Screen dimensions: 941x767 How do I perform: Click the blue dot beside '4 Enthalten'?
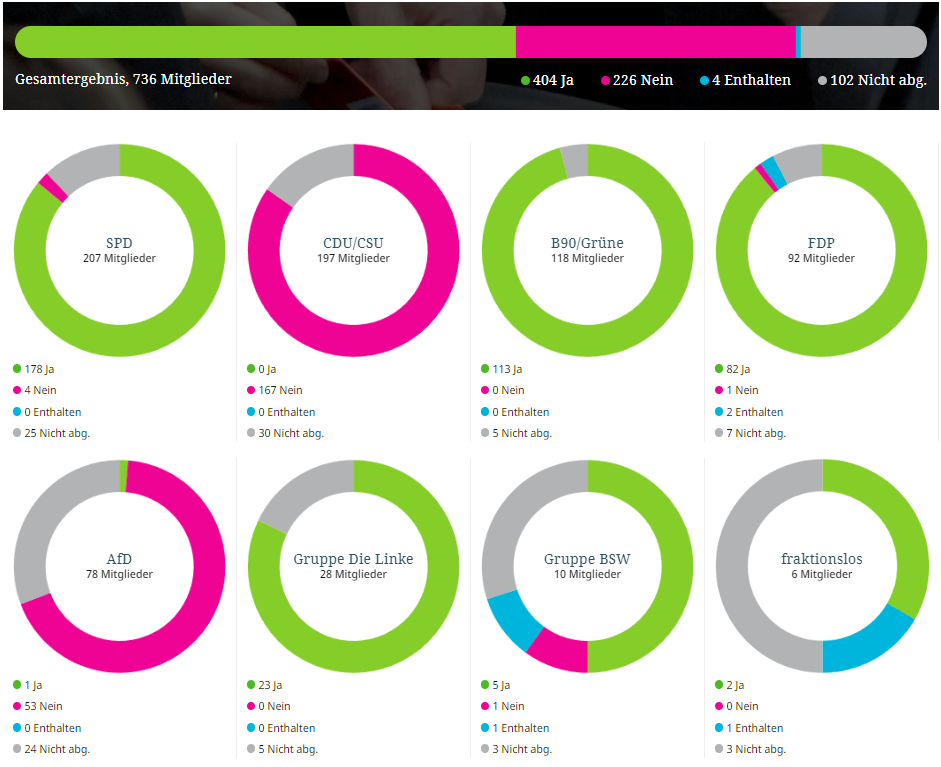pyautogui.click(x=705, y=81)
